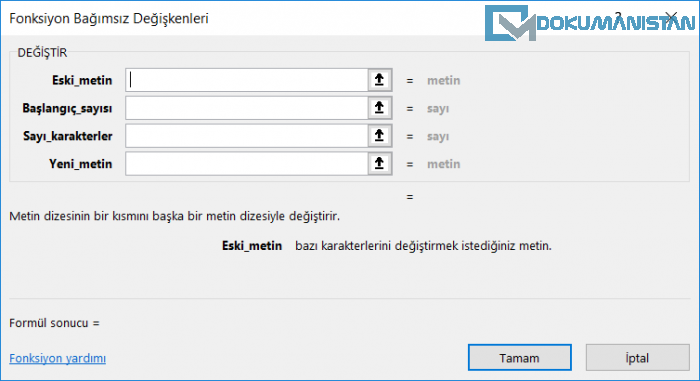
Task: Click the 'Fonksiyon Bağımsız Değişkenleri' dialog title
Action: tap(109, 18)
